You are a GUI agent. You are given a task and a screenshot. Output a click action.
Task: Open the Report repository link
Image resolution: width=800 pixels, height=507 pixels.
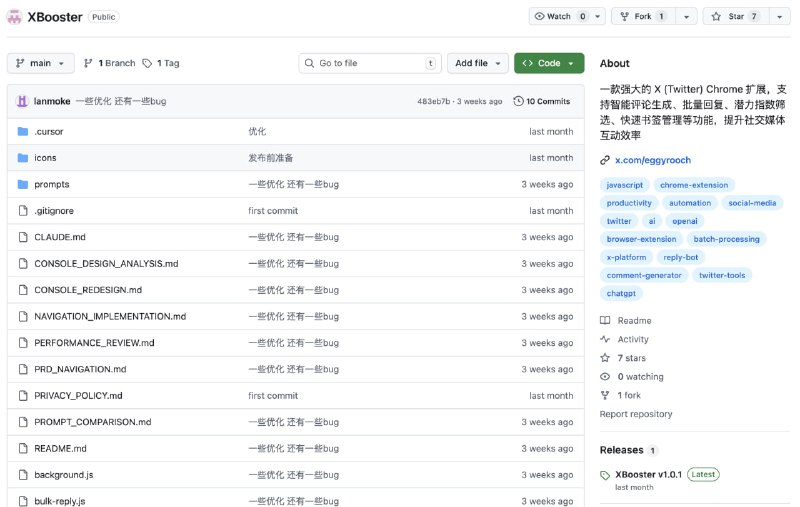coord(636,414)
